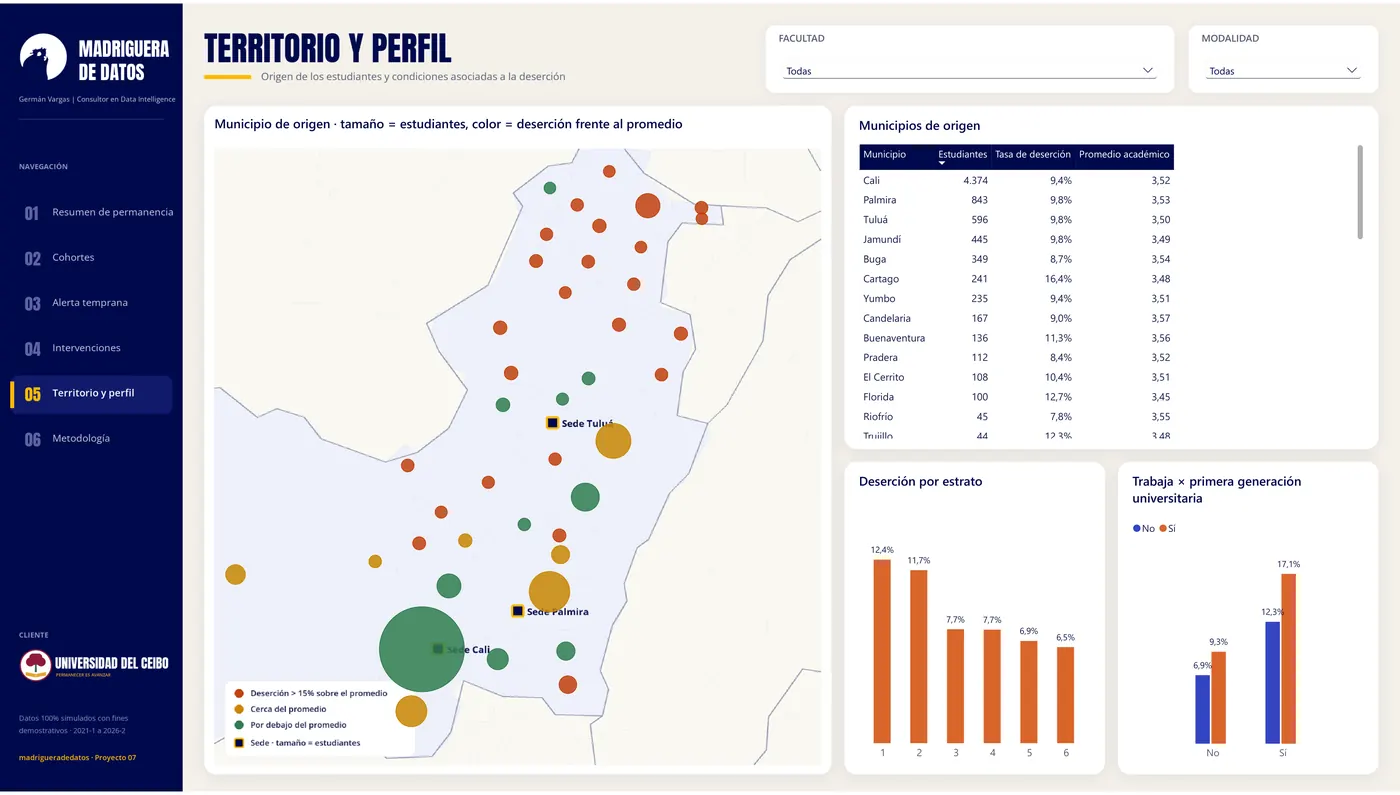This screenshot has width=1400, height=795.
Task: Click green legend dot for Por debajo del promedio
Action: pyautogui.click(x=239, y=725)
